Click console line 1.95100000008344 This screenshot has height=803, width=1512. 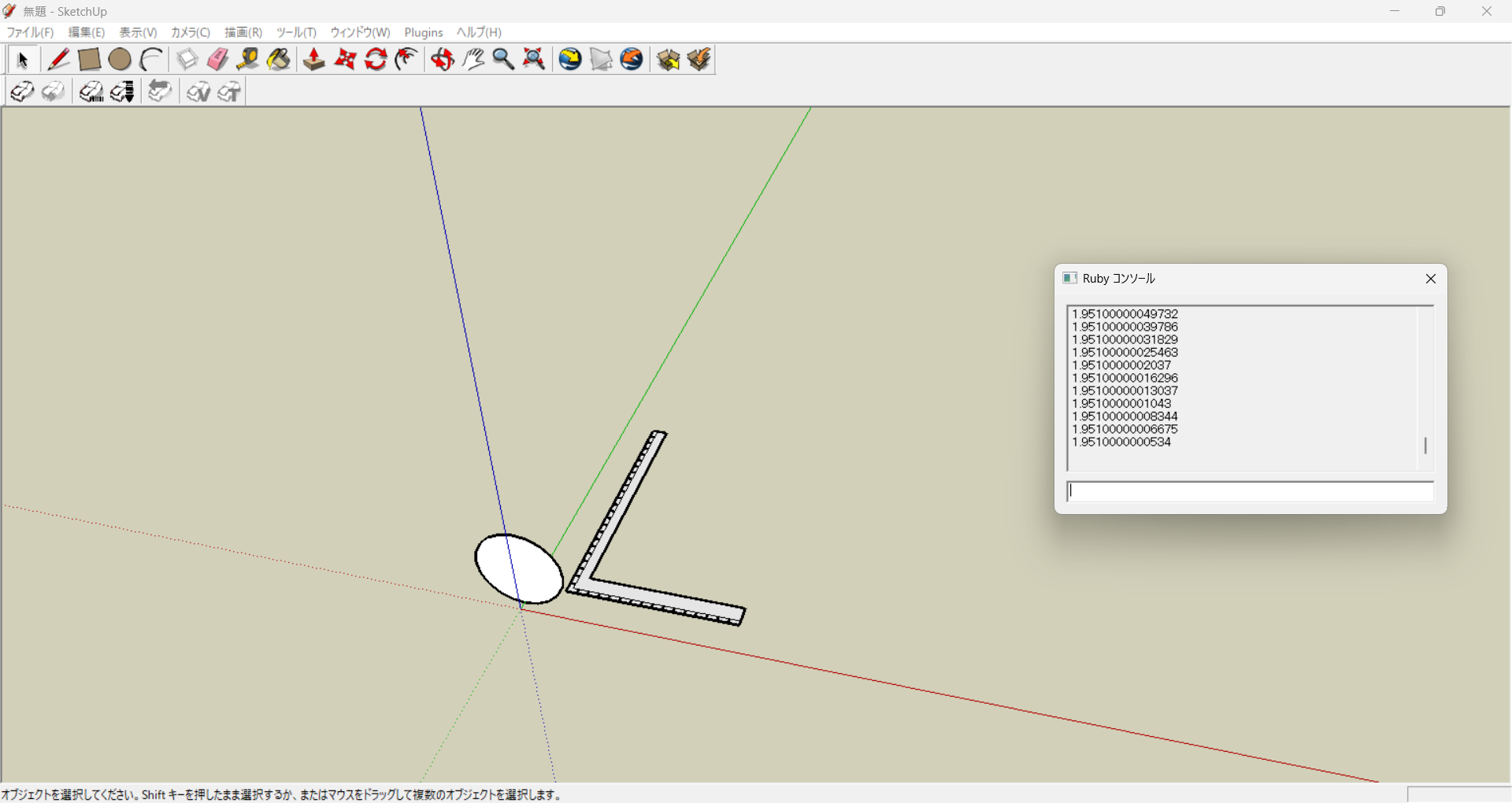click(1125, 416)
